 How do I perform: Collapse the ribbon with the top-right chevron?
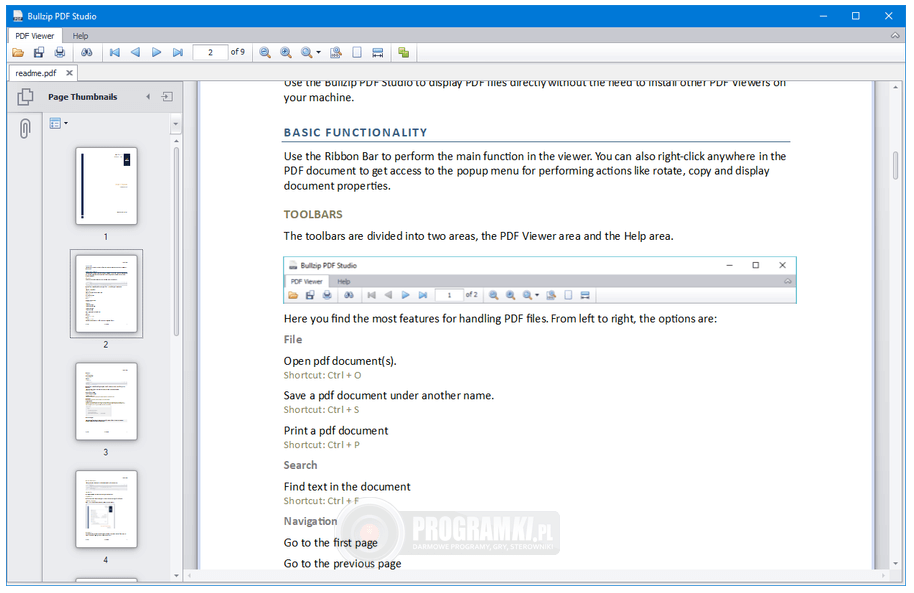(895, 36)
